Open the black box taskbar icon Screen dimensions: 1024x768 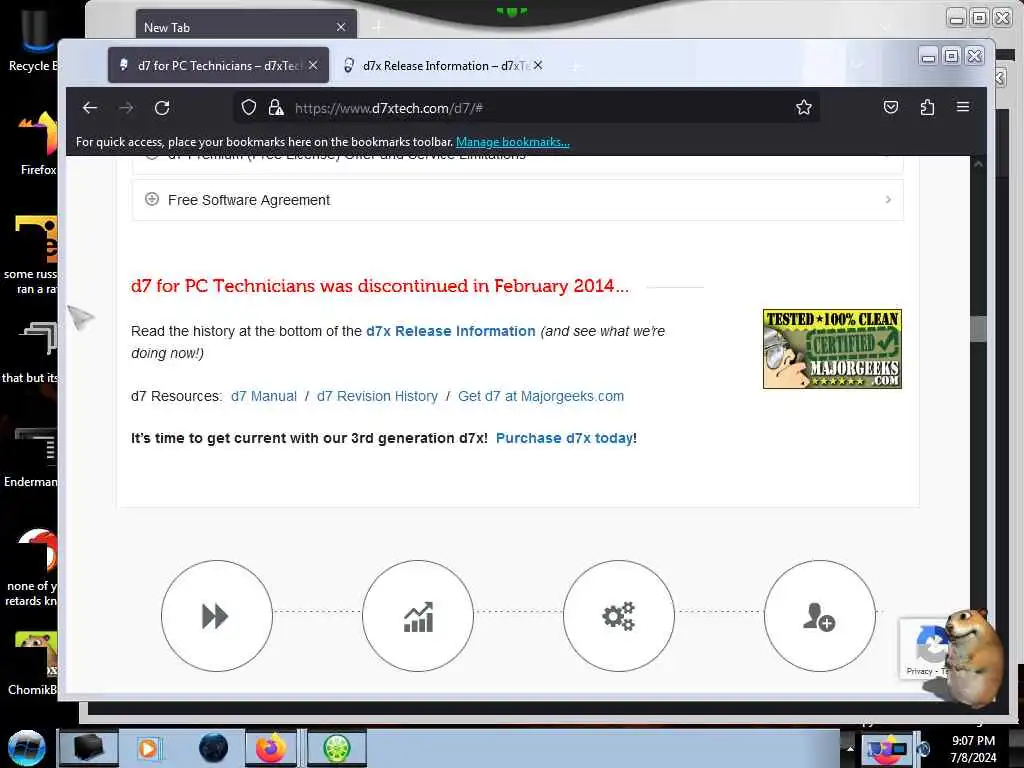click(88, 748)
